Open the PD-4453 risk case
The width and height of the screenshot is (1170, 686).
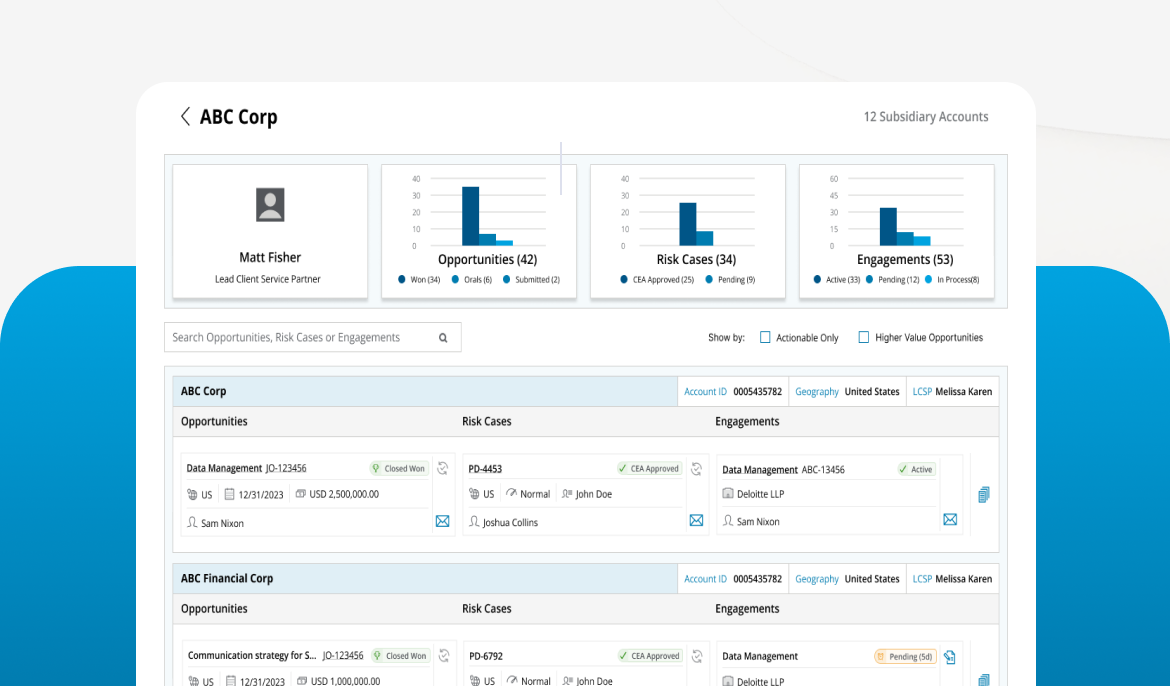485,469
